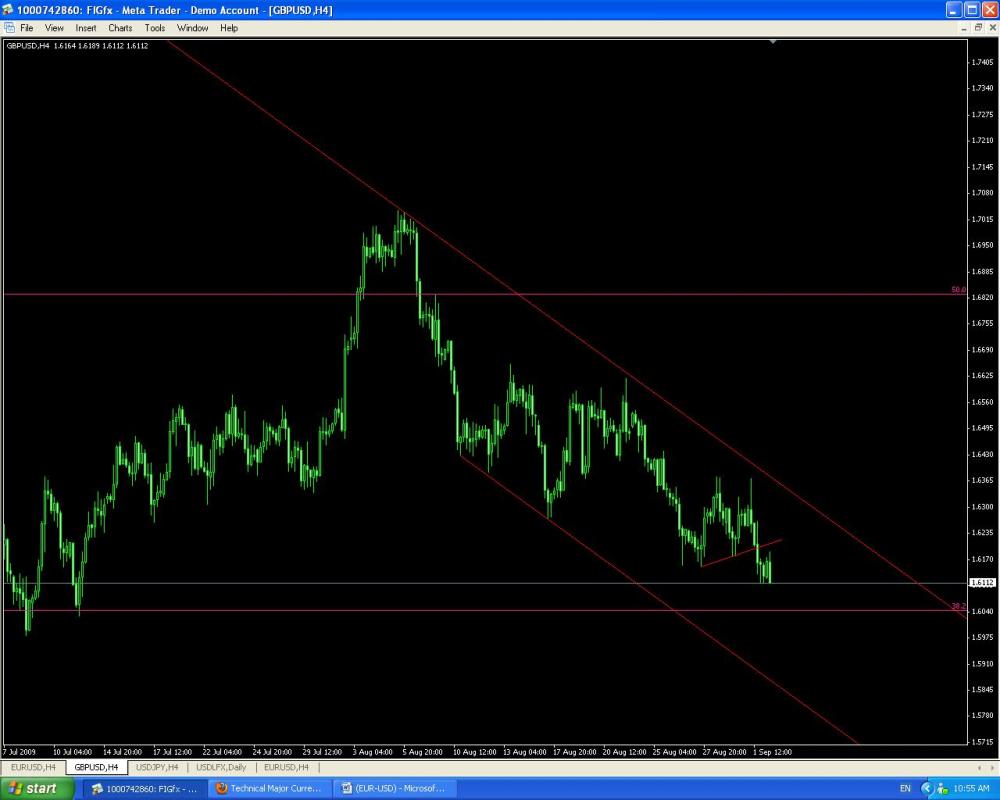
Task: Click the current price label 1.6112 on the scale
Action: coord(982,582)
